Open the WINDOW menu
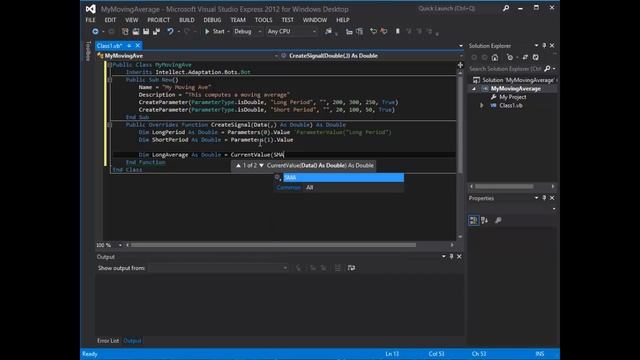The width and height of the screenshot is (640, 360). pyautogui.click(x=315, y=20)
